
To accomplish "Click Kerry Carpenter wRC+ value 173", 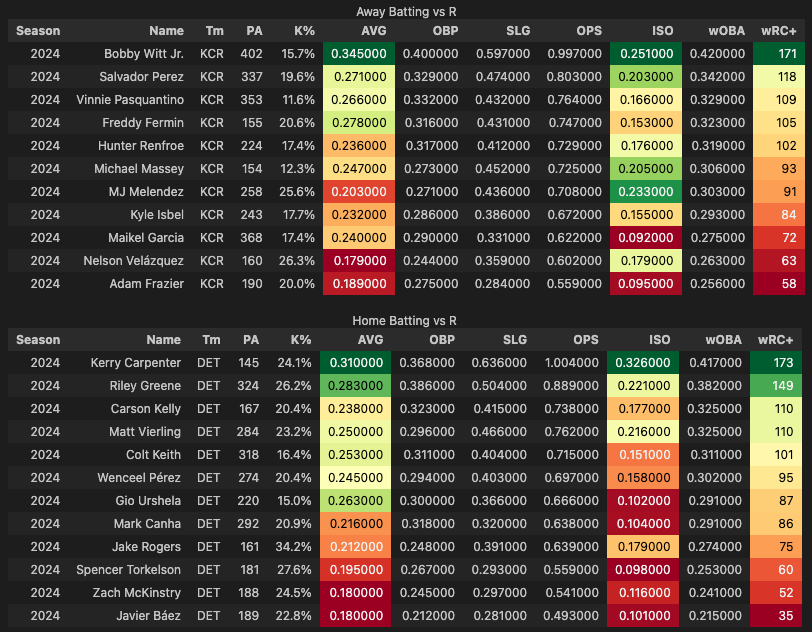I will 776,363.
